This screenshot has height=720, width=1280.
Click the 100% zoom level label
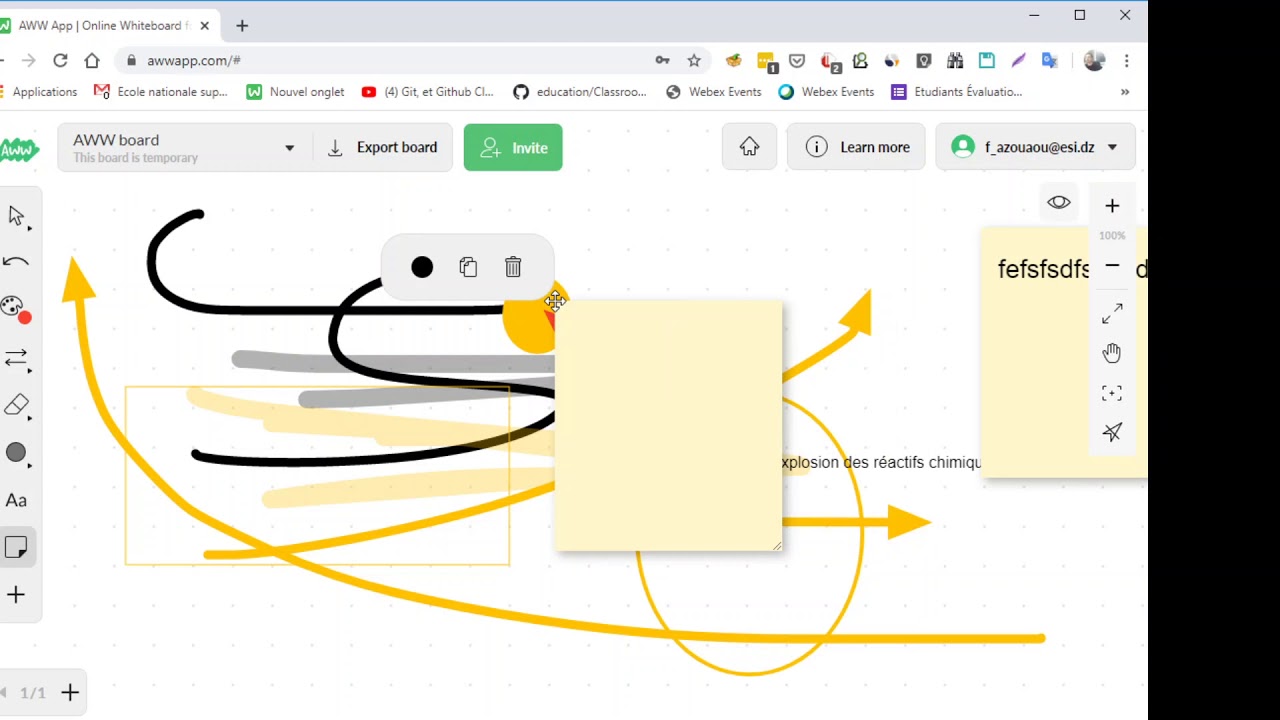(1112, 236)
